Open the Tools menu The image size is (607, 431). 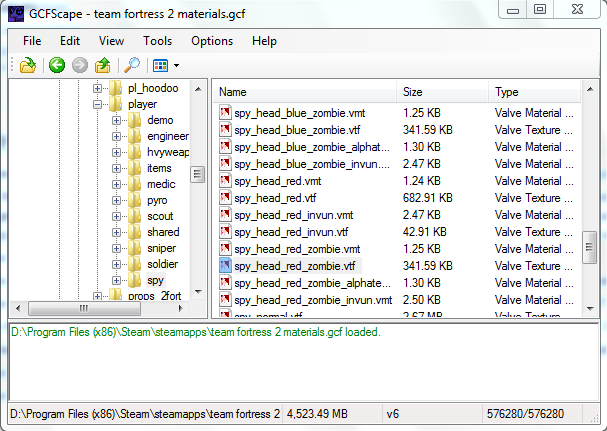tap(158, 41)
